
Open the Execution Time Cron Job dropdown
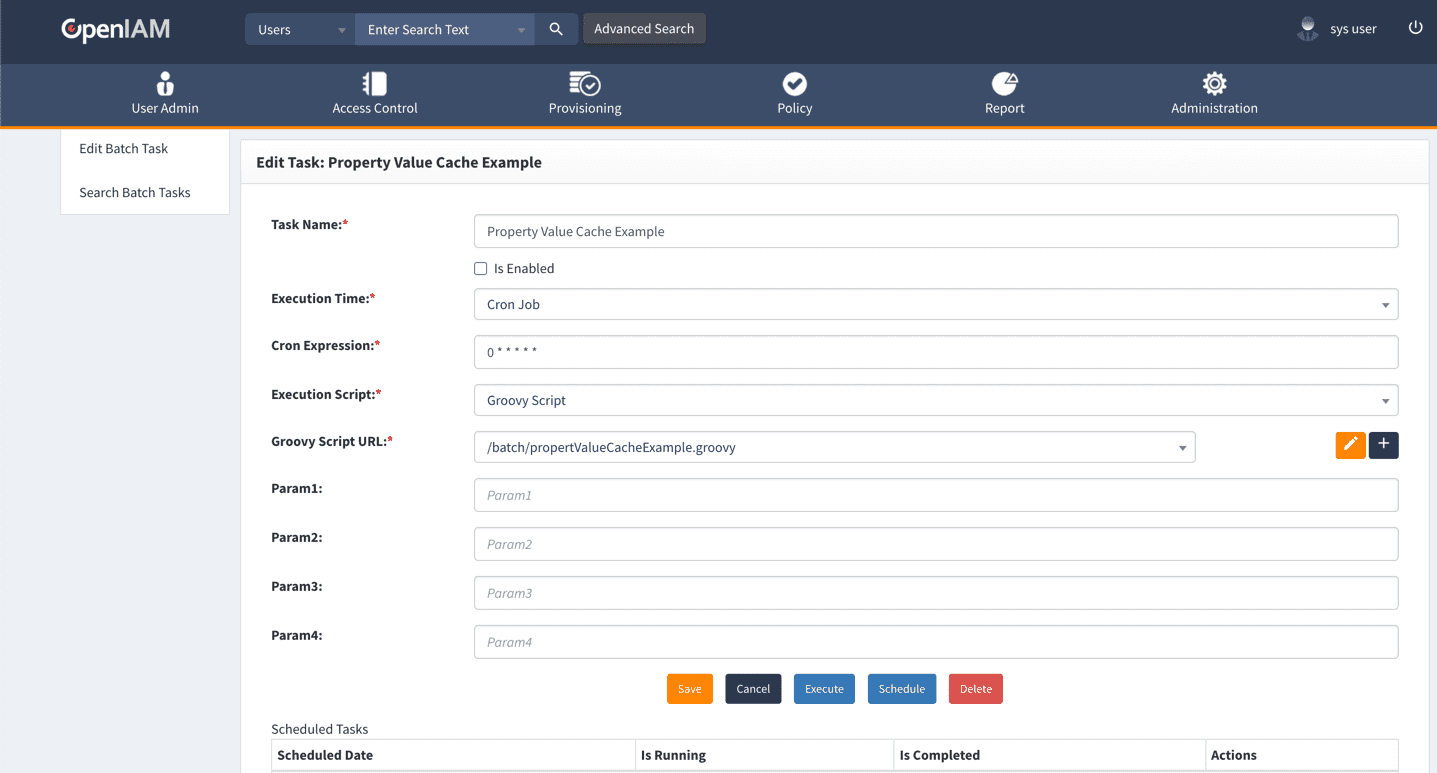936,304
